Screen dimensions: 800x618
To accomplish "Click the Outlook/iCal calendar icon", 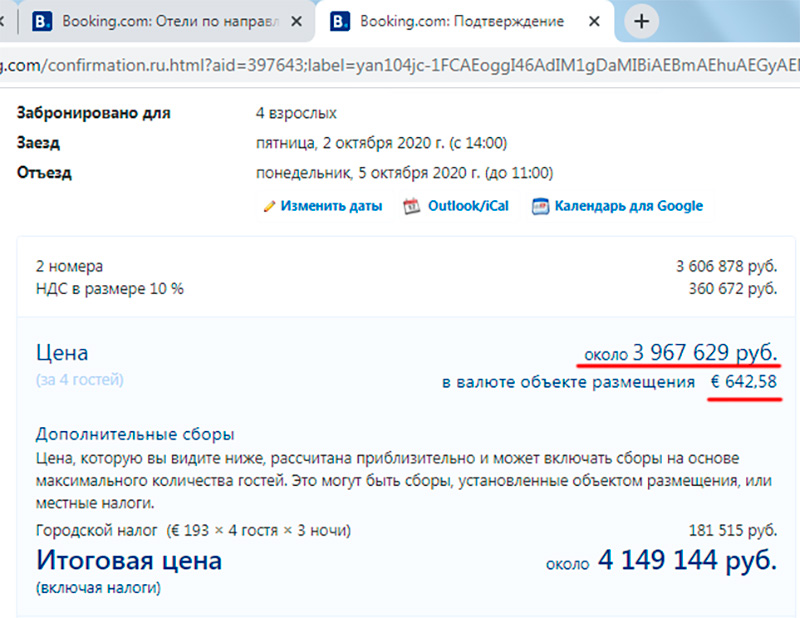I will (410, 207).
